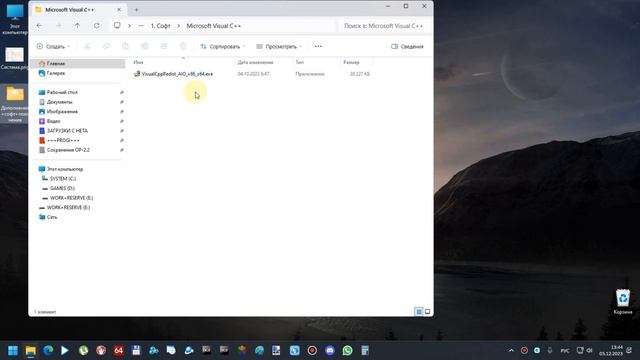640x360 pixels.
Task: Select Система.png desktop file thumbnail
Action: [15, 58]
